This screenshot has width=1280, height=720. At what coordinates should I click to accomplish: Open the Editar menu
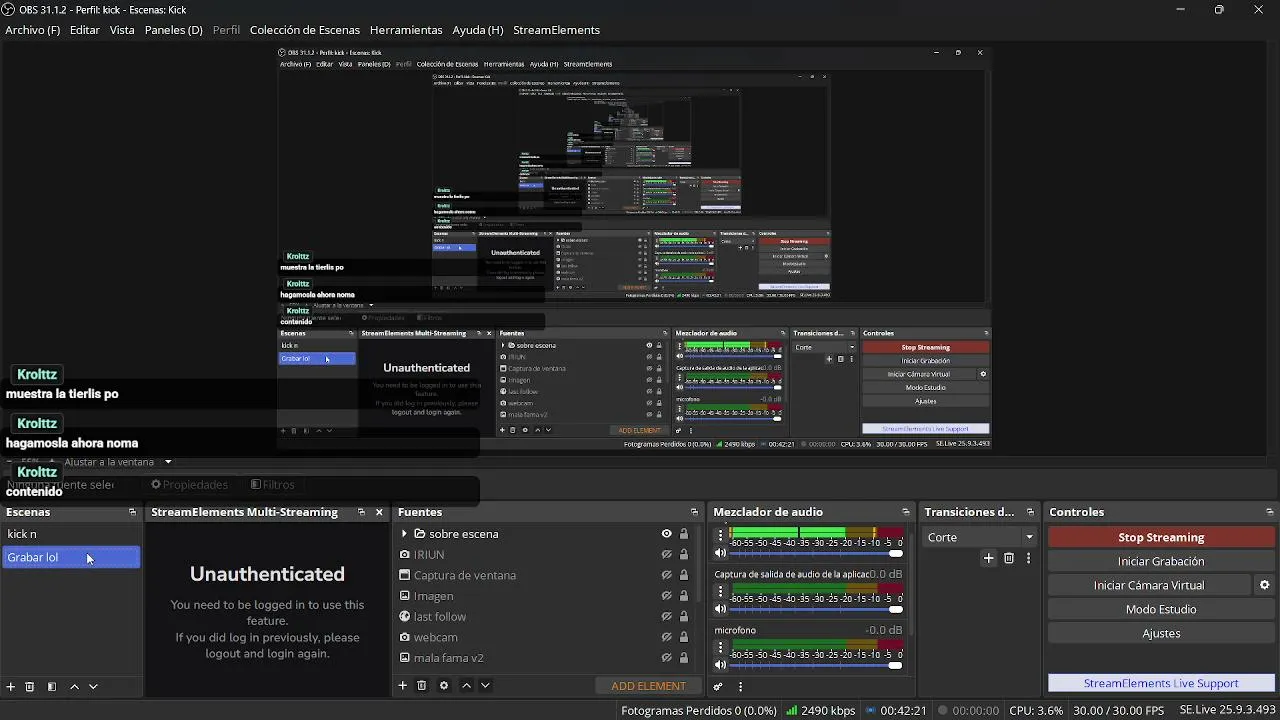pos(84,30)
